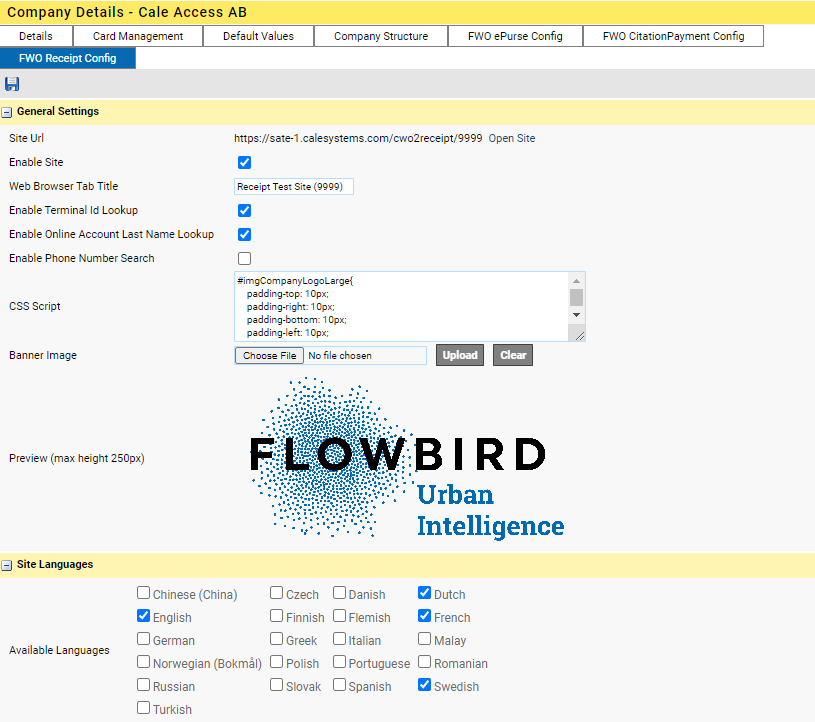Uncheck the Swedish language

(x=425, y=685)
